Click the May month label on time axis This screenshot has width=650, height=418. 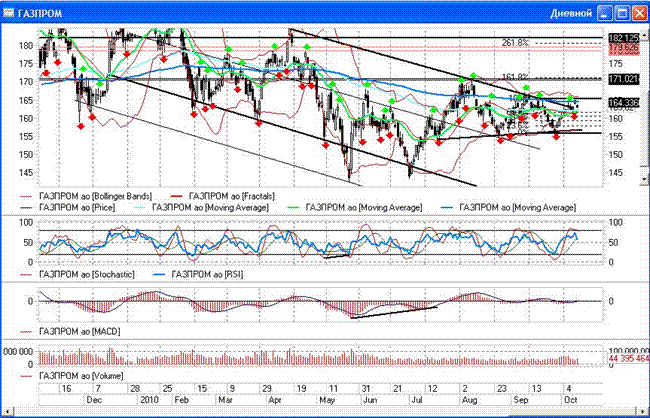tap(327, 400)
